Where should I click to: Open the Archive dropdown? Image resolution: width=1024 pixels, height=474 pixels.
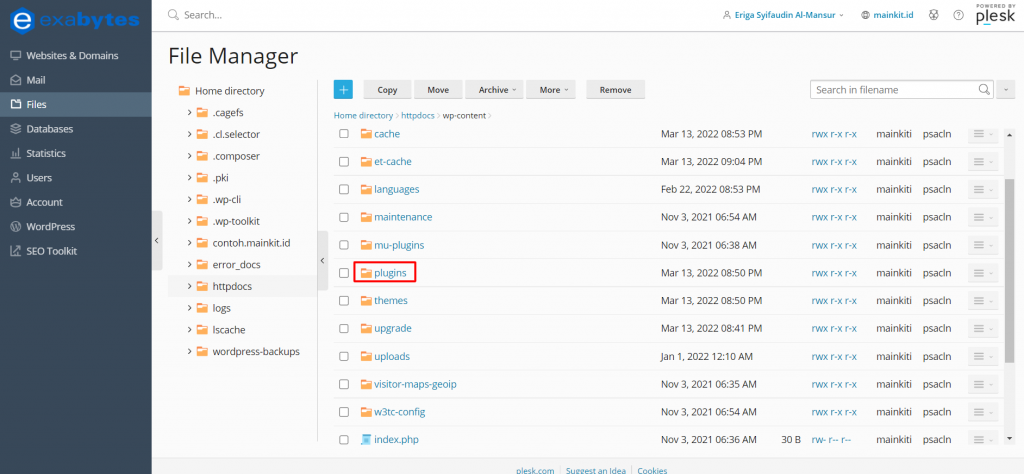[x=495, y=90]
